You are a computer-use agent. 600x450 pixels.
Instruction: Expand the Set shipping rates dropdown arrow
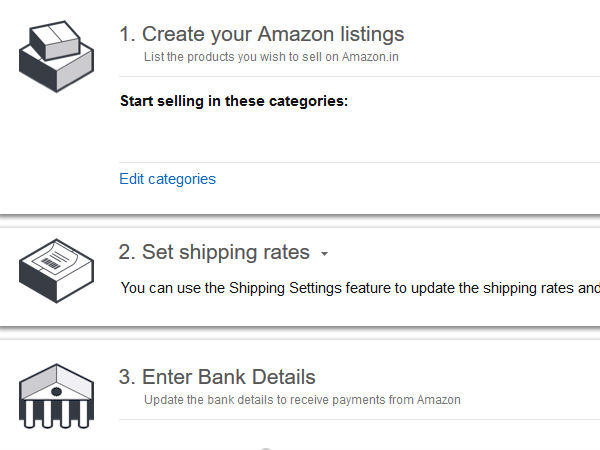(x=324, y=254)
